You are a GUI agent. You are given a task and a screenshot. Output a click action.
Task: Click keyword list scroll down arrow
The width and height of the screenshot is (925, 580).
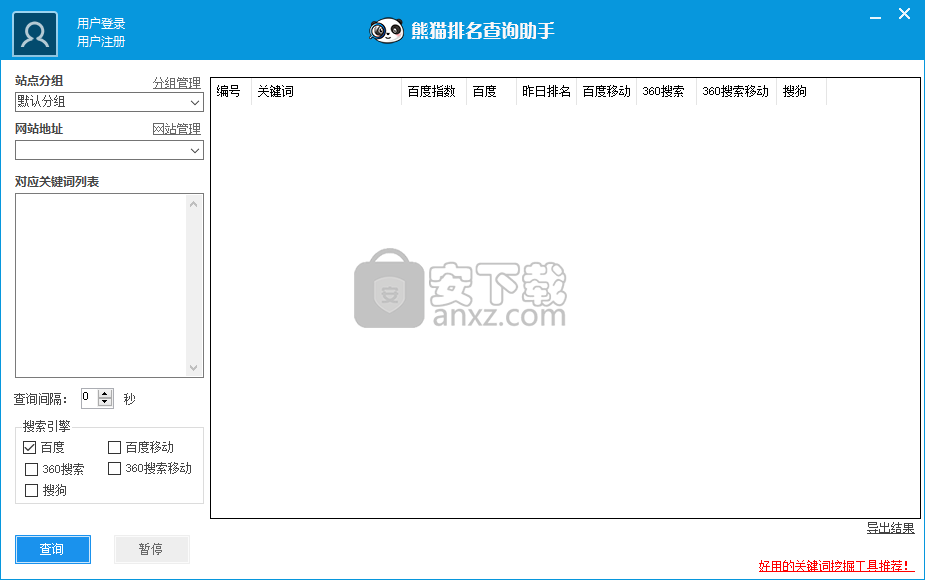pos(193,368)
